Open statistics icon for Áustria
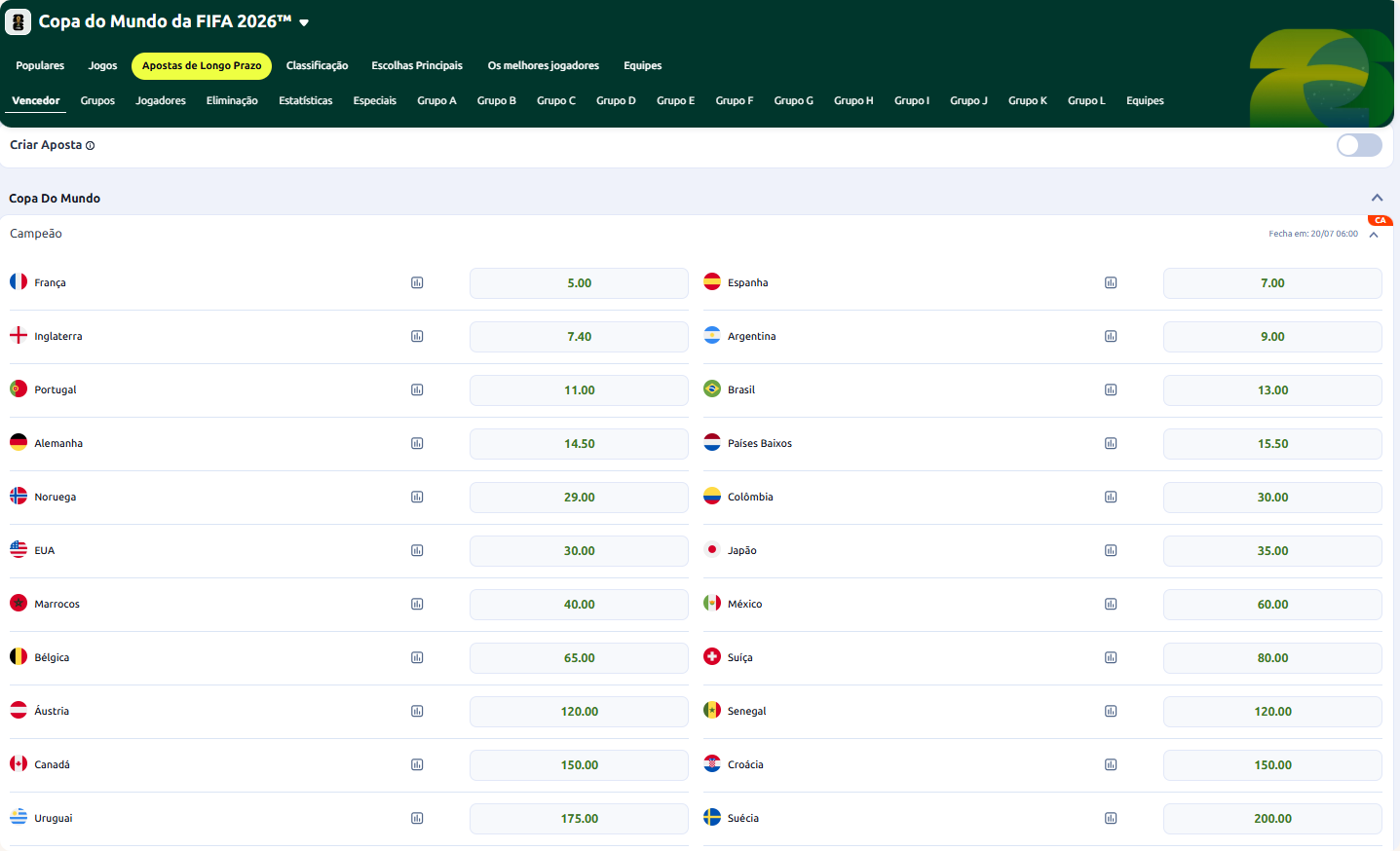This screenshot has width=1400, height=851. [417, 712]
